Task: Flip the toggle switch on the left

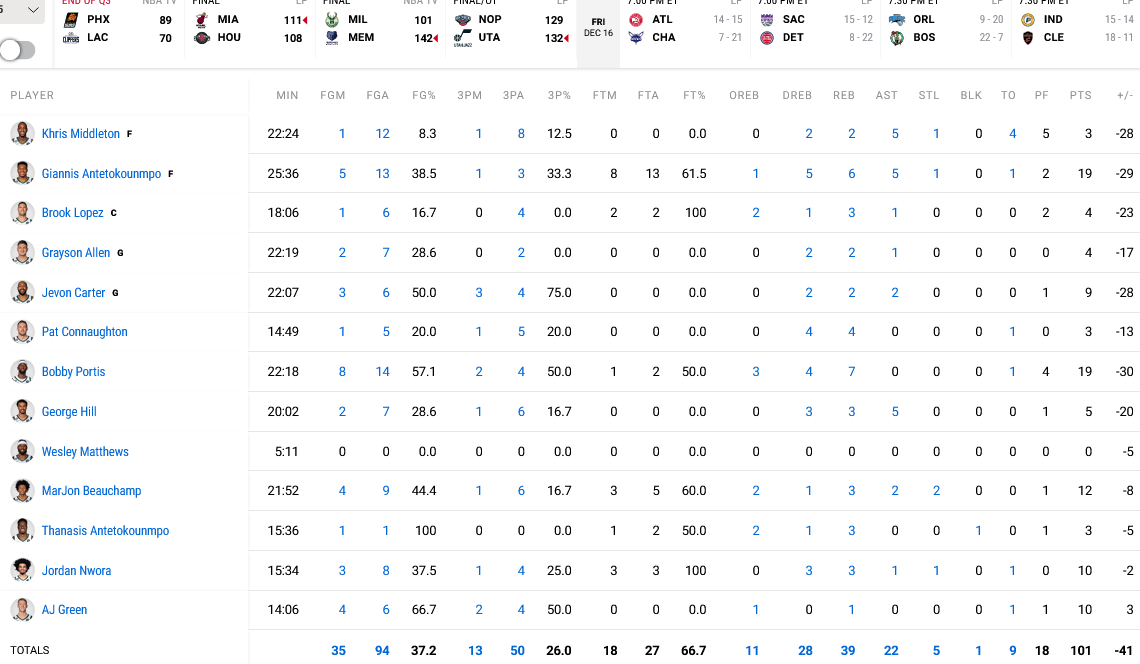Action: point(18,48)
